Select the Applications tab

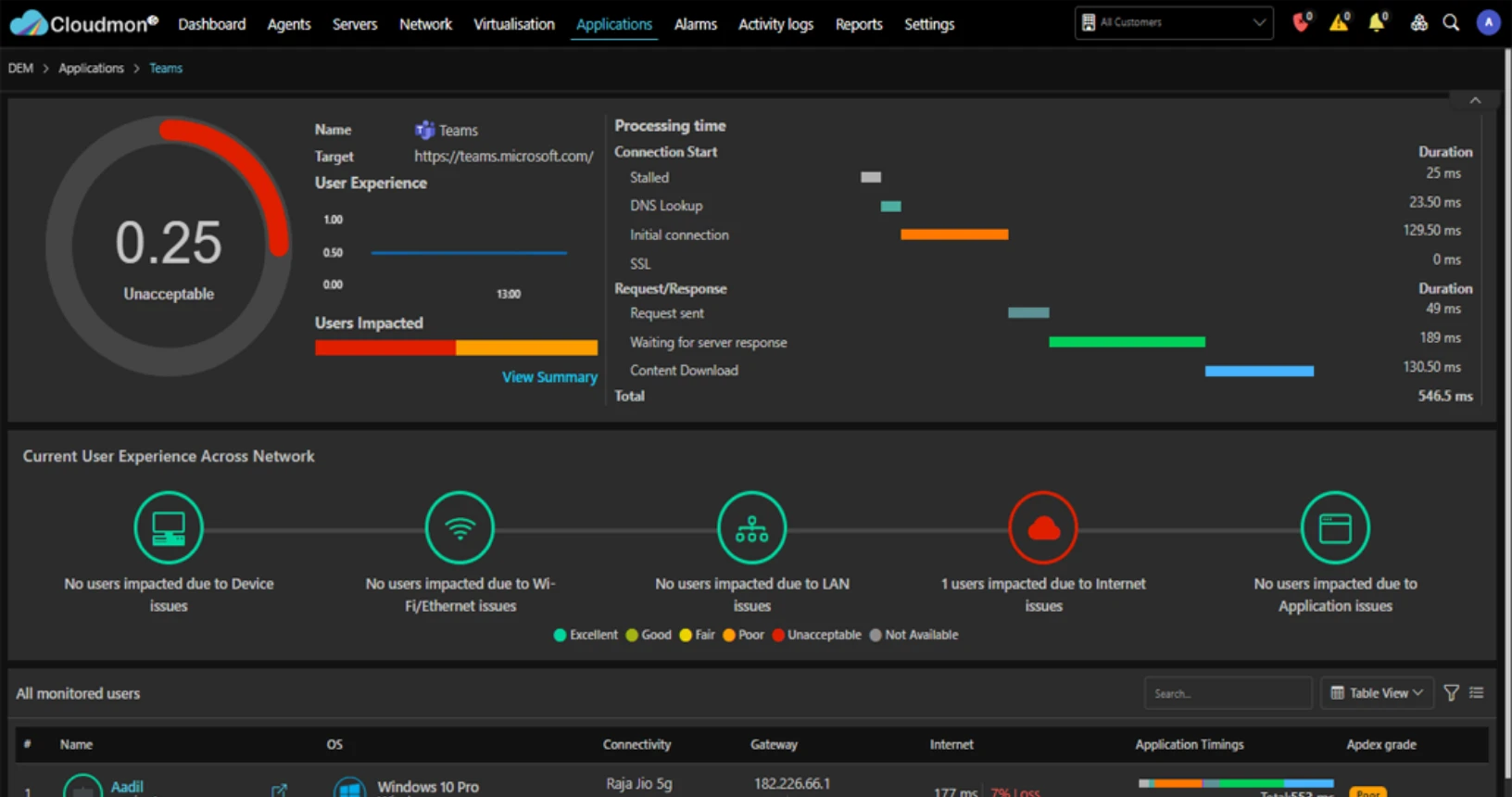(614, 24)
